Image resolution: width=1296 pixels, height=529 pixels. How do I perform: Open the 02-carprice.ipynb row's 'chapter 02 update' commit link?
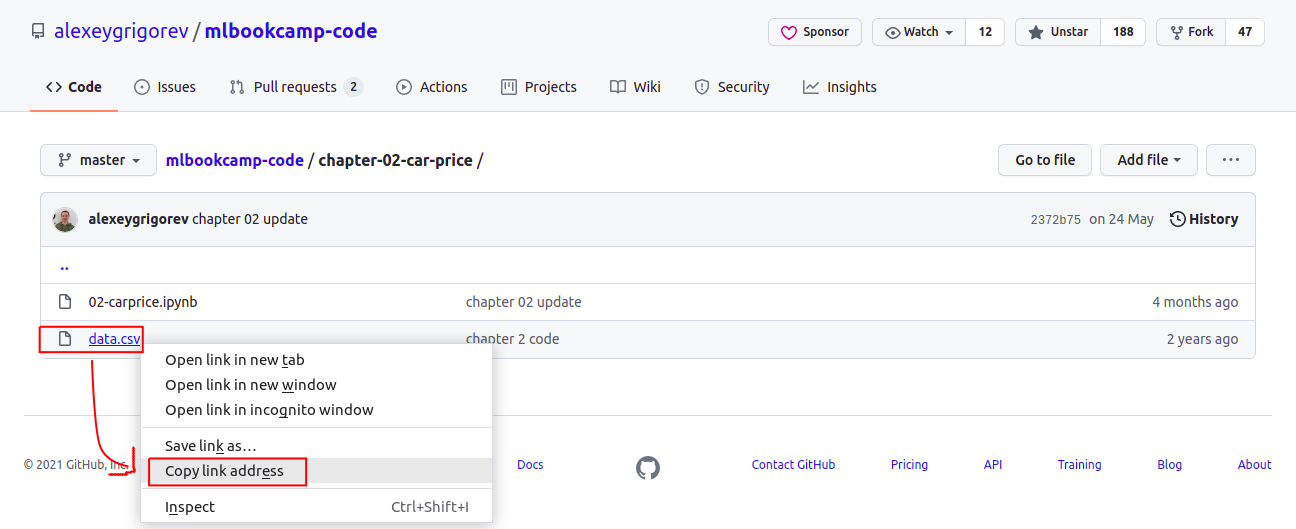(x=523, y=302)
